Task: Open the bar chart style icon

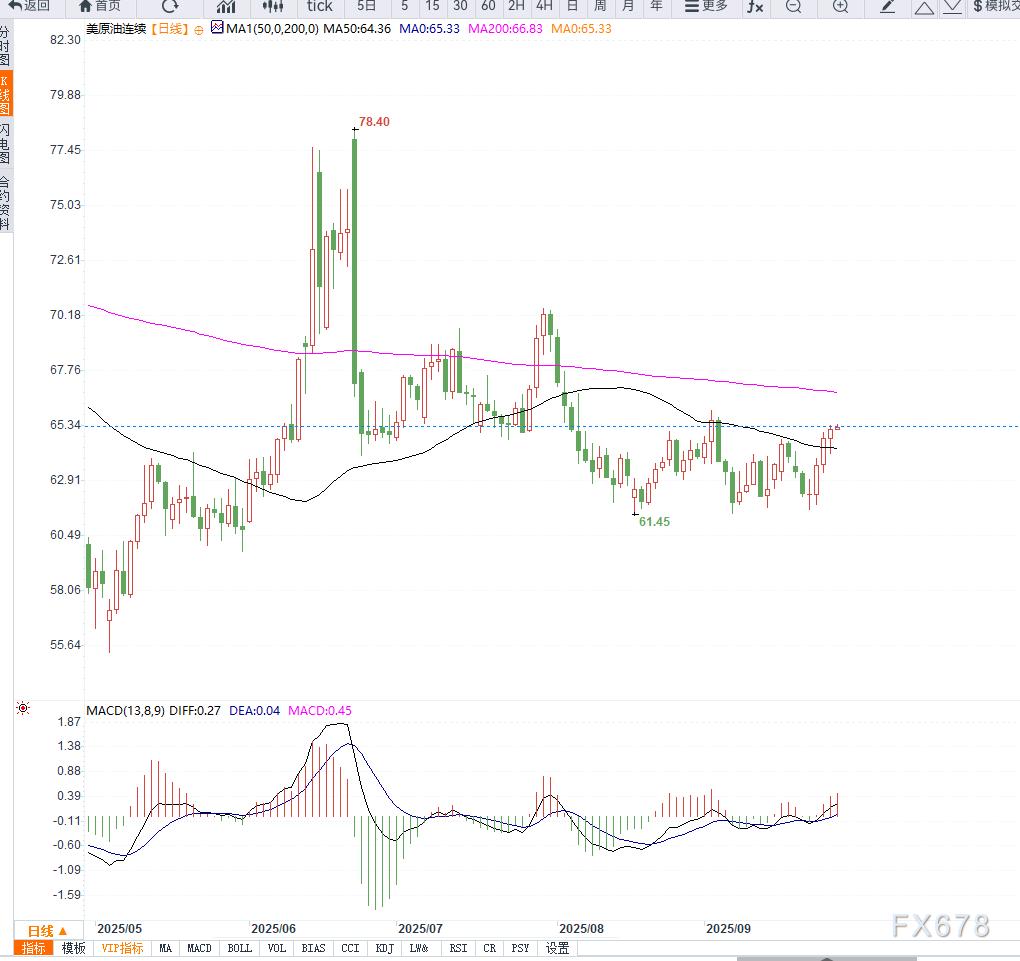Action: (x=227, y=6)
